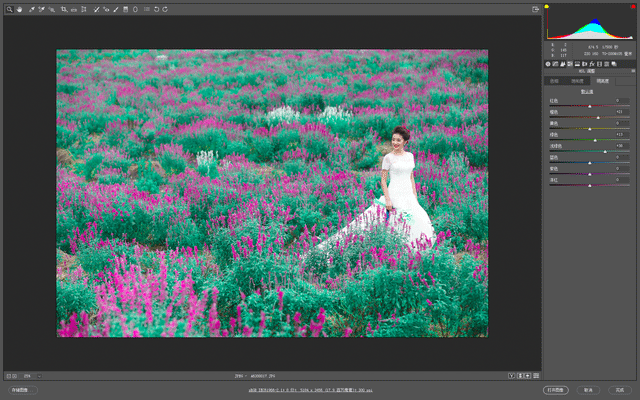Open the Tone Curve panel icon
Screen dimensions: 640x400
556,64
